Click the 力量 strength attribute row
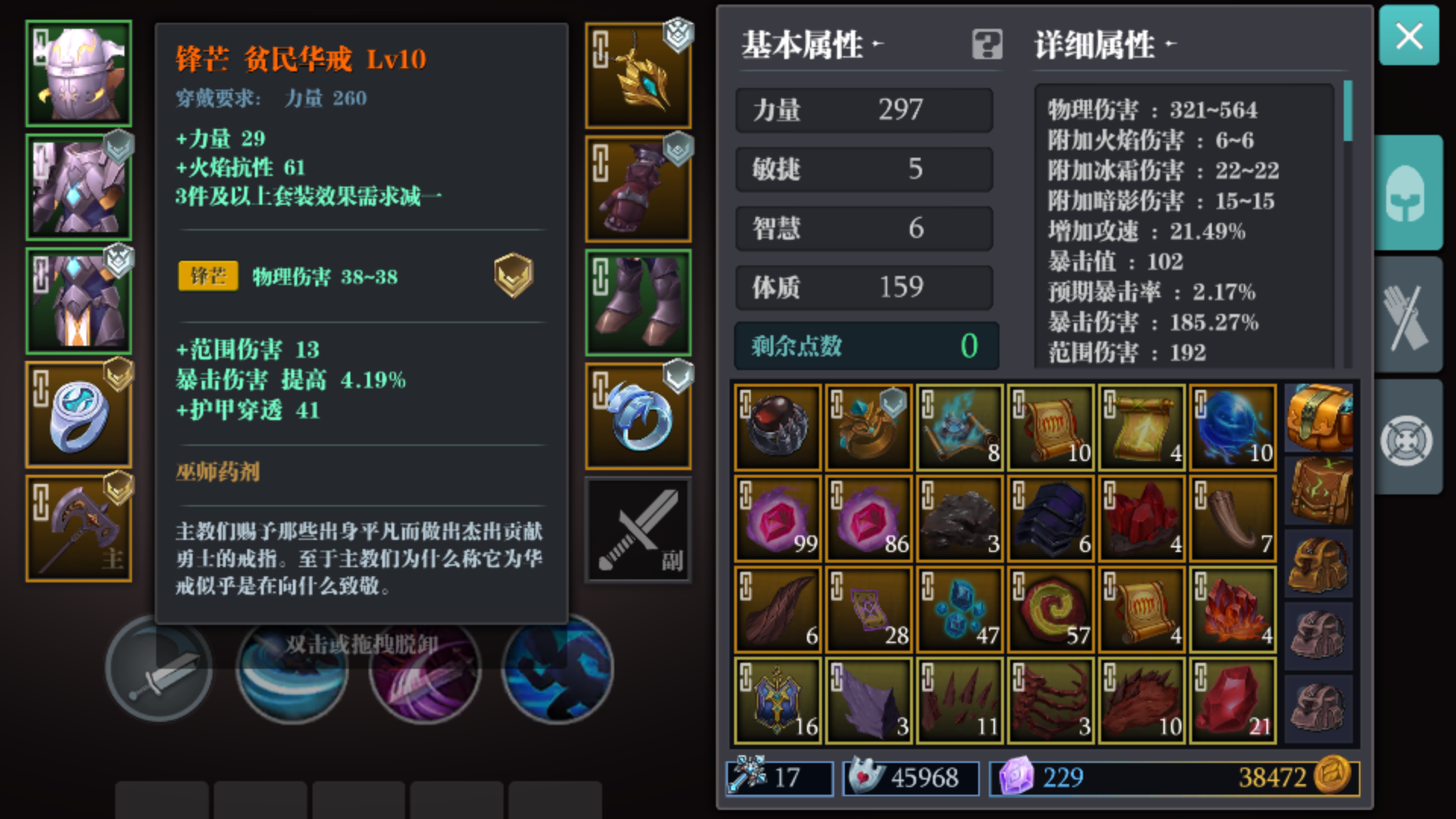Image resolution: width=1456 pixels, height=819 pixels. (864, 110)
